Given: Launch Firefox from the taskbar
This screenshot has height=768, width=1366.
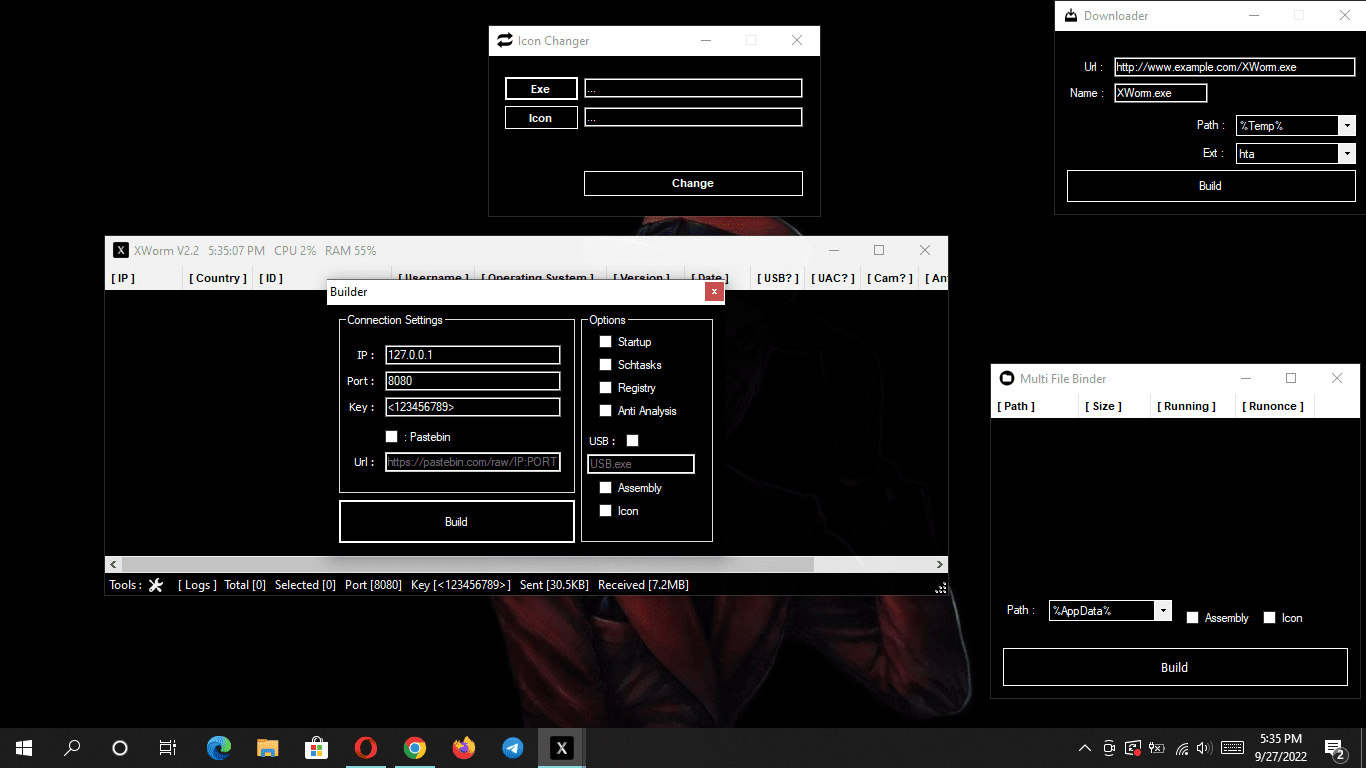Looking at the screenshot, I should coord(463,747).
